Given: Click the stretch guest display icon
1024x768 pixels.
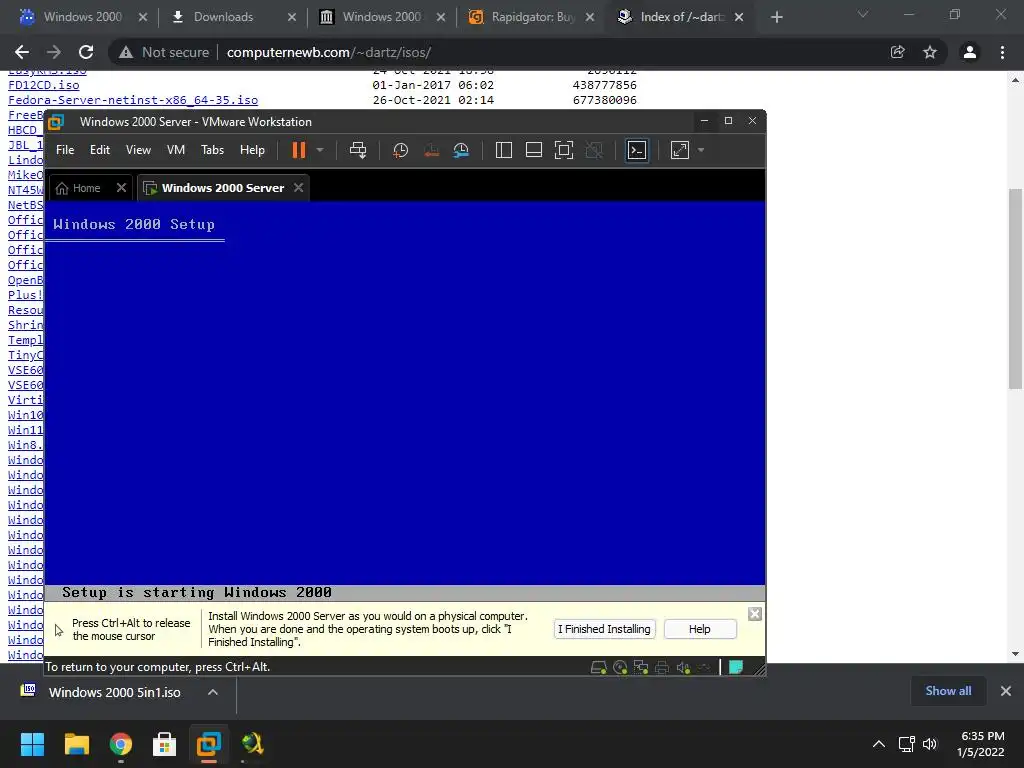Looking at the screenshot, I should point(680,150).
